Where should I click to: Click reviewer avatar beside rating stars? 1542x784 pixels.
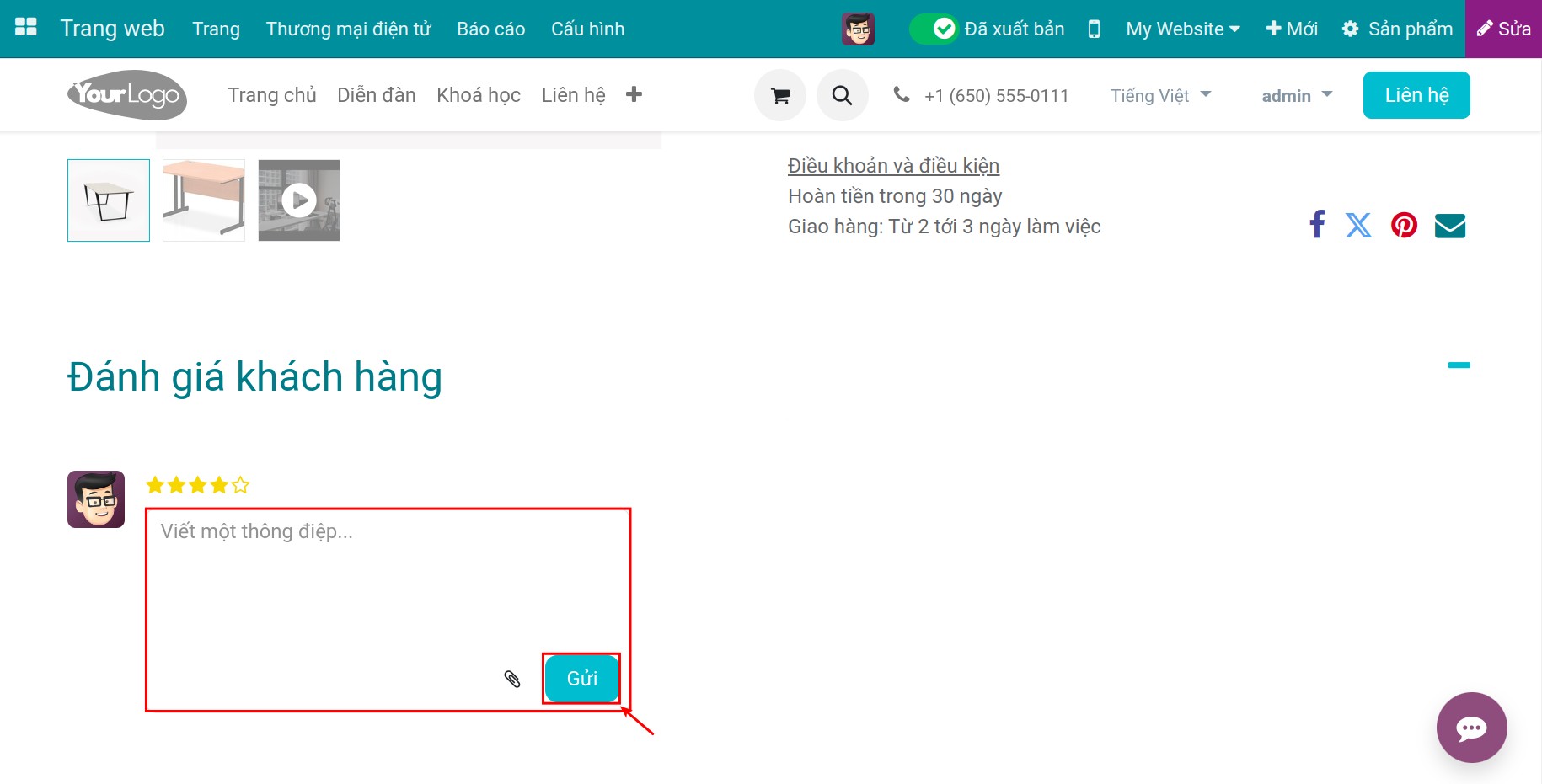click(96, 499)
